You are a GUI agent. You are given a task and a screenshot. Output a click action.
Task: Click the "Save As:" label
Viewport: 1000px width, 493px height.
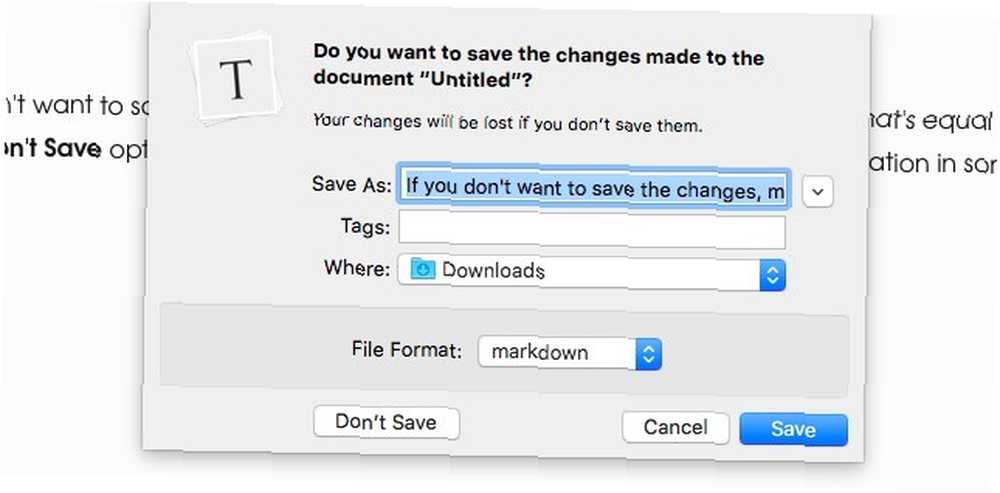(x=351, y=184)
